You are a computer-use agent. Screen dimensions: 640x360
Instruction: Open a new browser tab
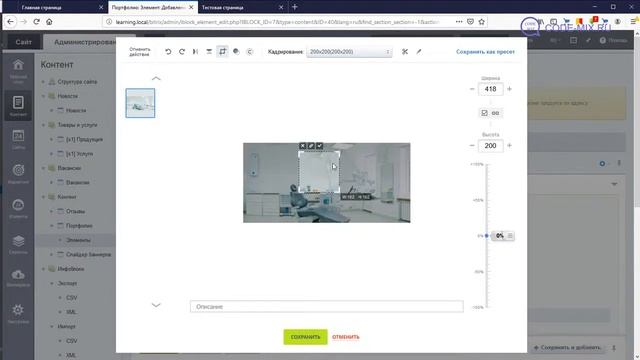pyautogui.click(x=295, y=7)
